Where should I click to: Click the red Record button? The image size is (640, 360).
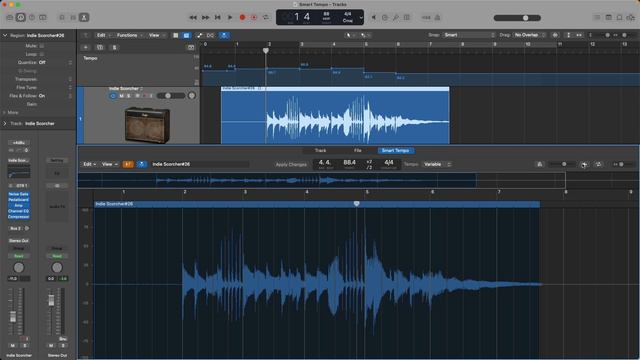[242, 18]
